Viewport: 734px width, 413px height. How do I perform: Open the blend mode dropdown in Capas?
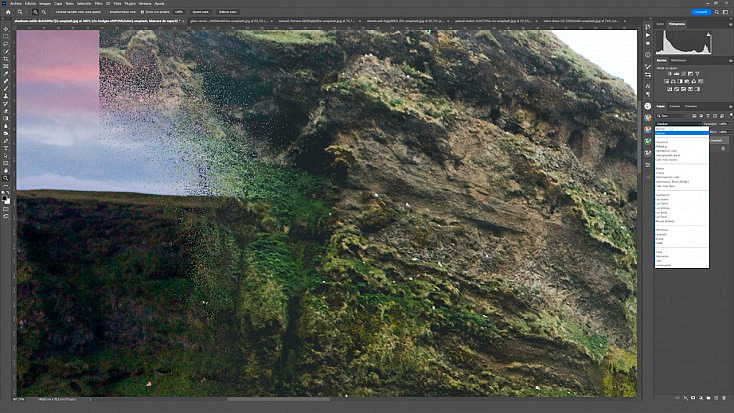678,124
